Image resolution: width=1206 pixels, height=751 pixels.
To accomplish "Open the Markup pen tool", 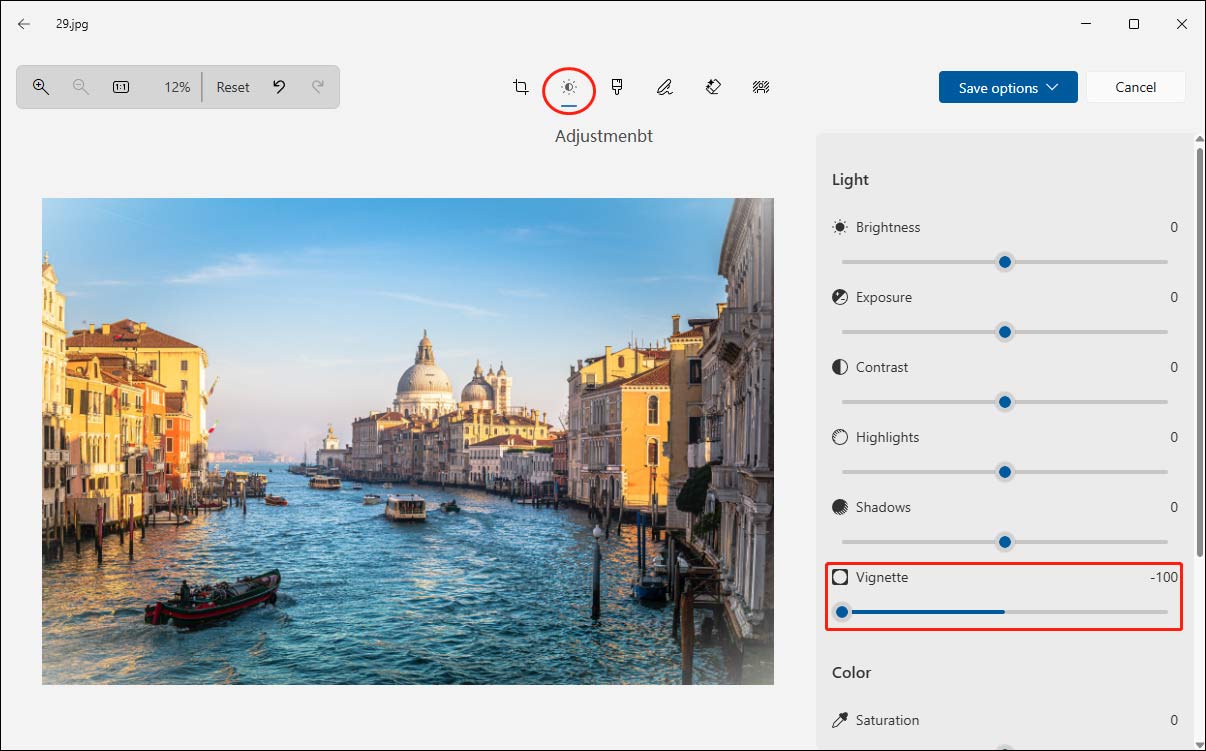I will 665,87.
